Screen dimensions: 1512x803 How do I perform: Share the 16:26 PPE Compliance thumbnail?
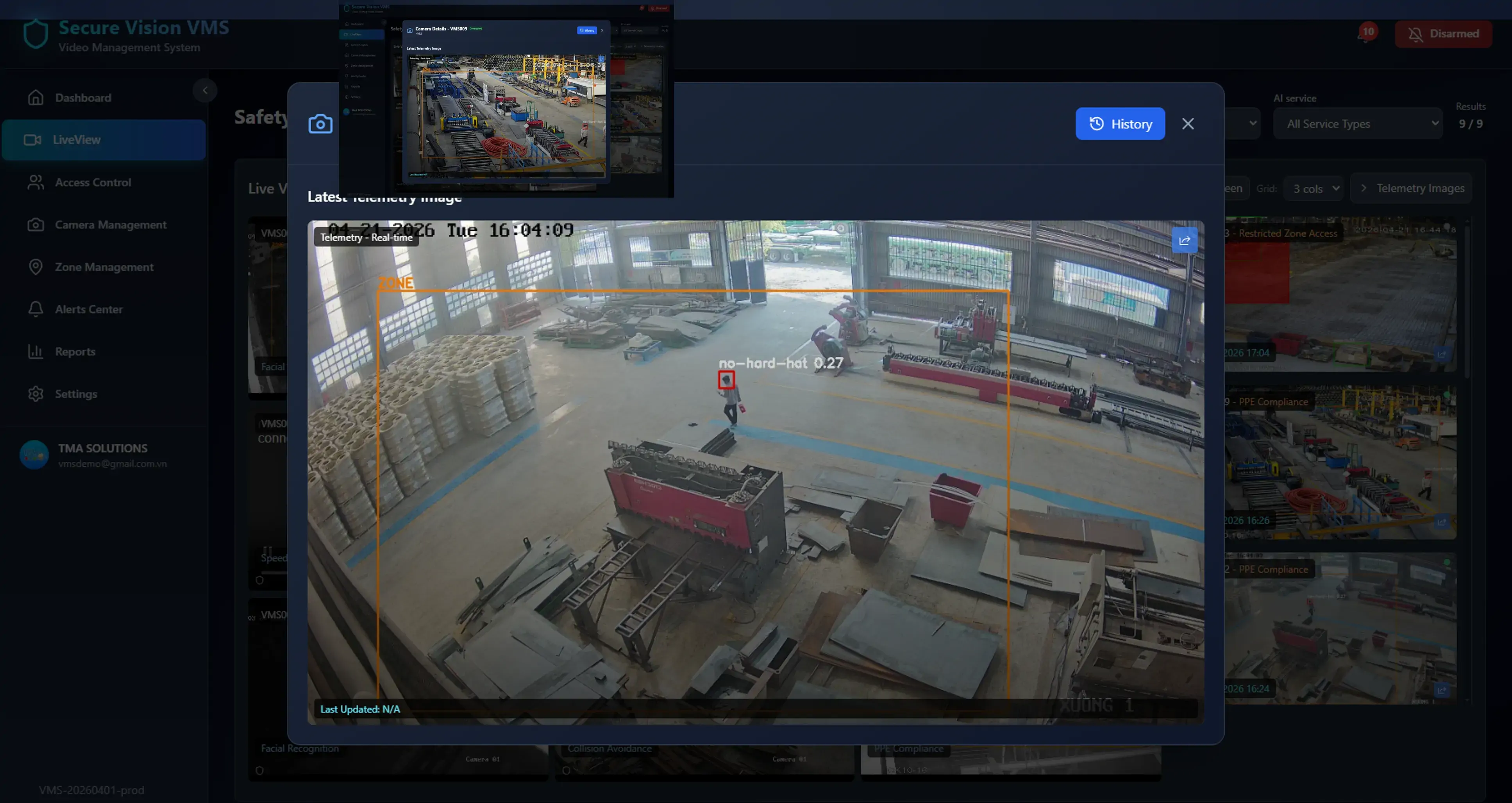1442,521
